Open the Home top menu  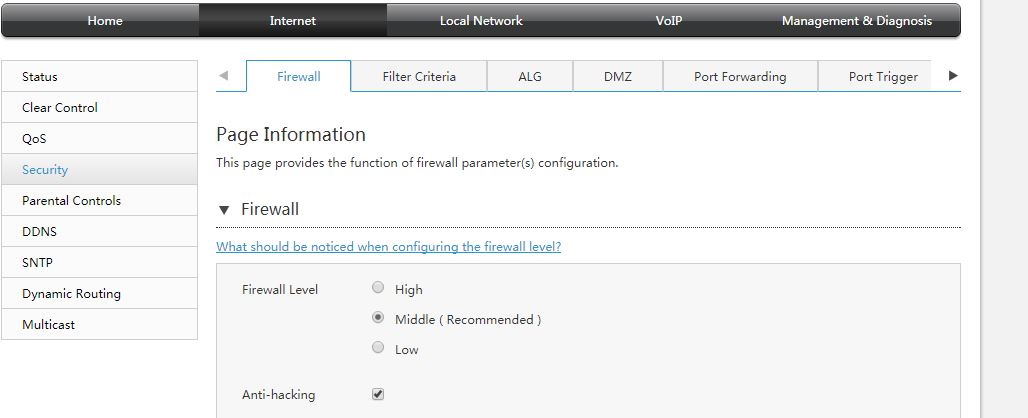(105, 20)
